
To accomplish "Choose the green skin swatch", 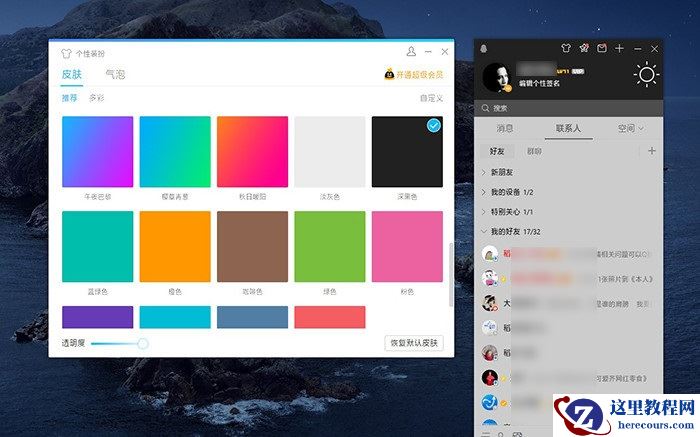I will (x=330, y=246).
